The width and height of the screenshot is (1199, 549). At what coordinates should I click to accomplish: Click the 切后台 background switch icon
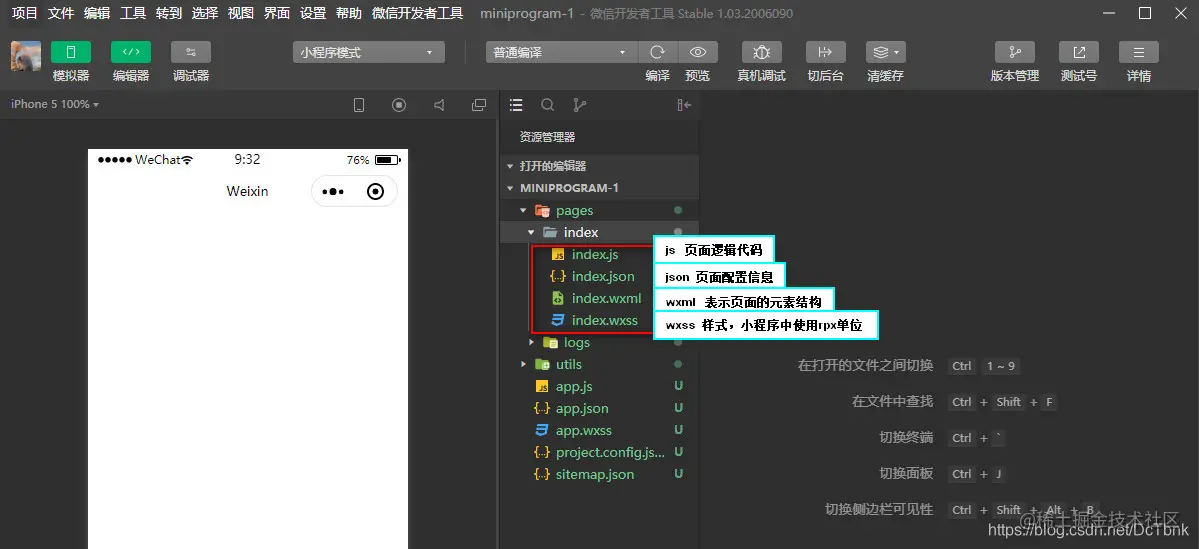point(826,52)
